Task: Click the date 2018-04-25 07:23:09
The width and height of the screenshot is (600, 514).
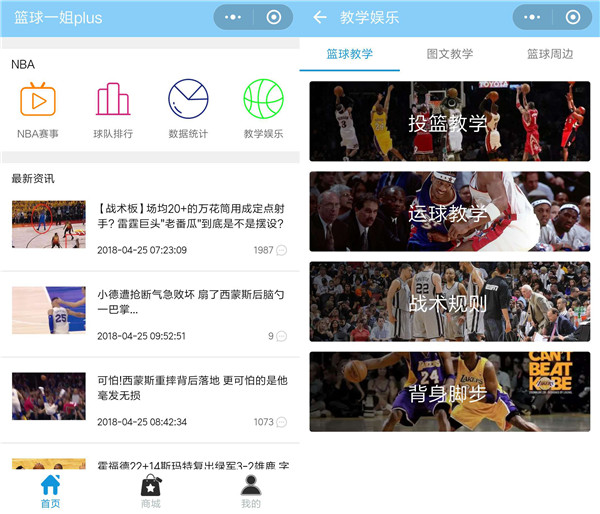Action: pos(142,250)
